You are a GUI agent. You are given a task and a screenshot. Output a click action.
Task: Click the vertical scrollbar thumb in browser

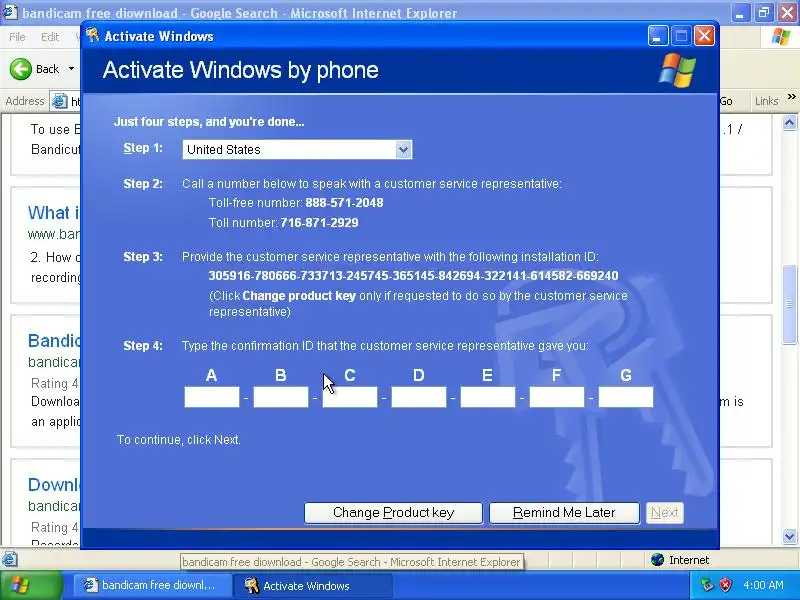(x=789, y=305)
